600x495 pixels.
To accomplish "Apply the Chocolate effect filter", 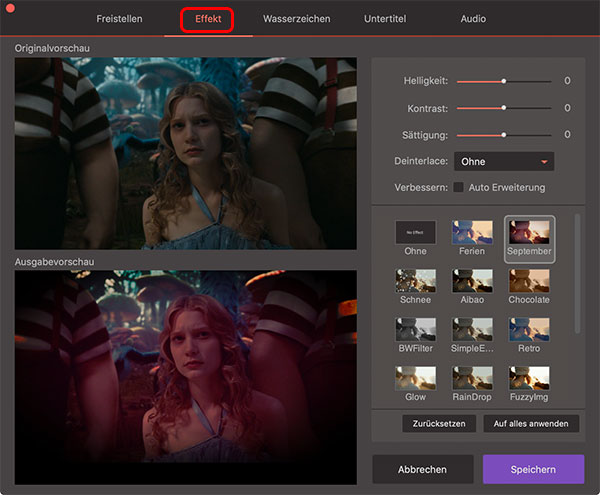I will [529, 281].
